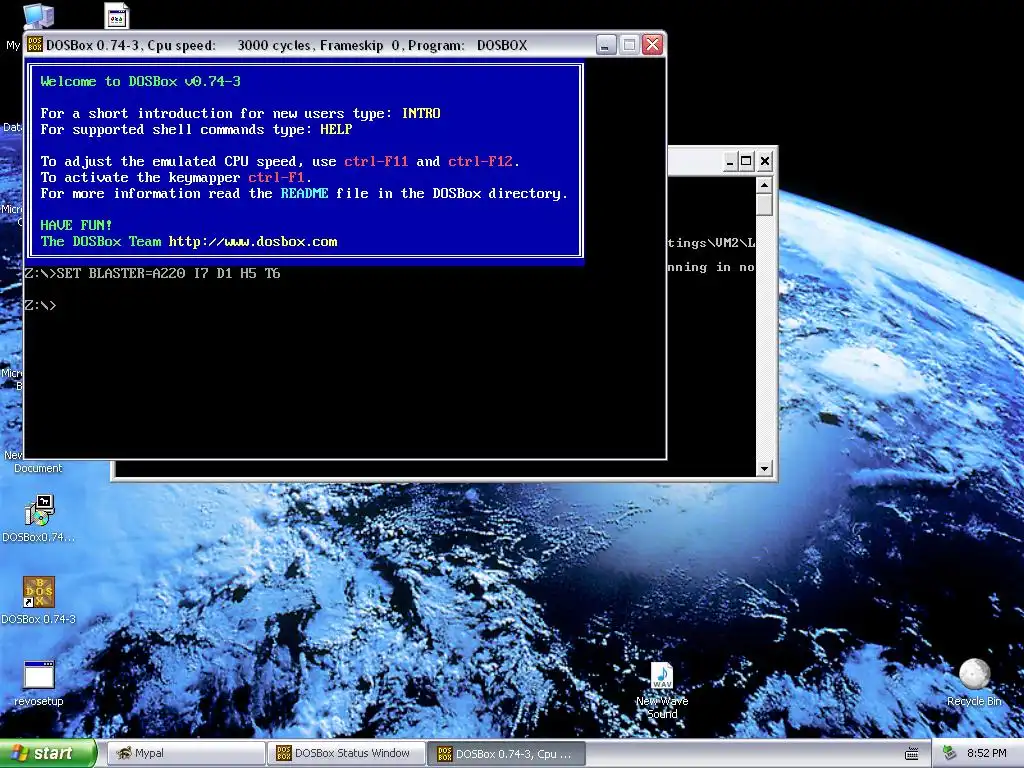The width and height of the screenshot is (1024, 768).
Task: Click the DOSBox title bar text
Action: tap(287, 45)
